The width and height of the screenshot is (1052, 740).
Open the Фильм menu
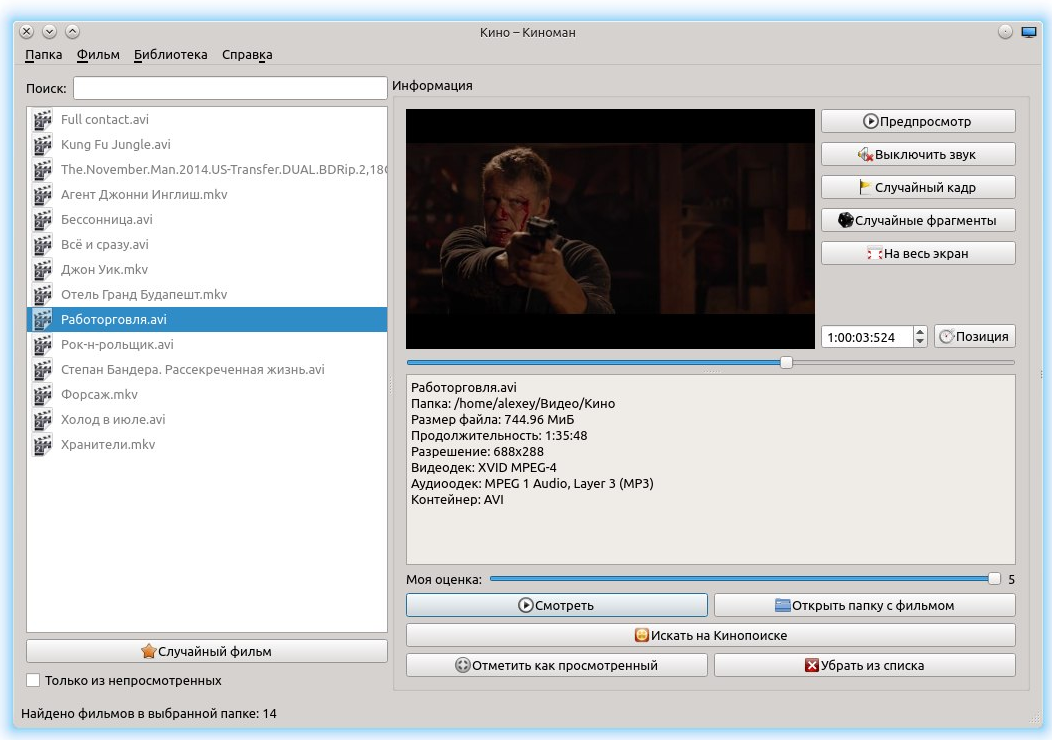[98, 55]
